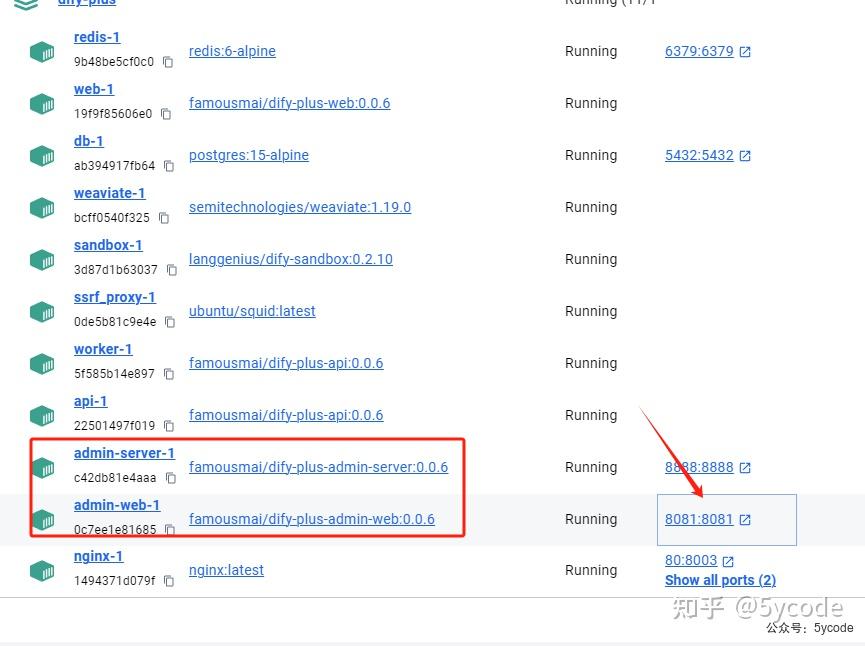Viewport: 865px width, 646px height.
Task: Copy container ID ab394917fb64 of db-1
Action: pos(169,166)
